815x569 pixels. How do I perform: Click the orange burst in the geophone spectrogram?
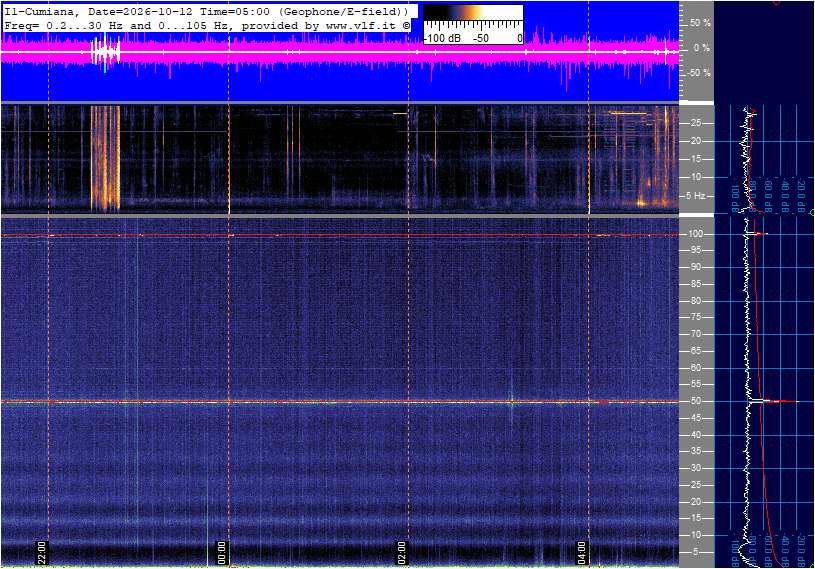pos(106,158)
